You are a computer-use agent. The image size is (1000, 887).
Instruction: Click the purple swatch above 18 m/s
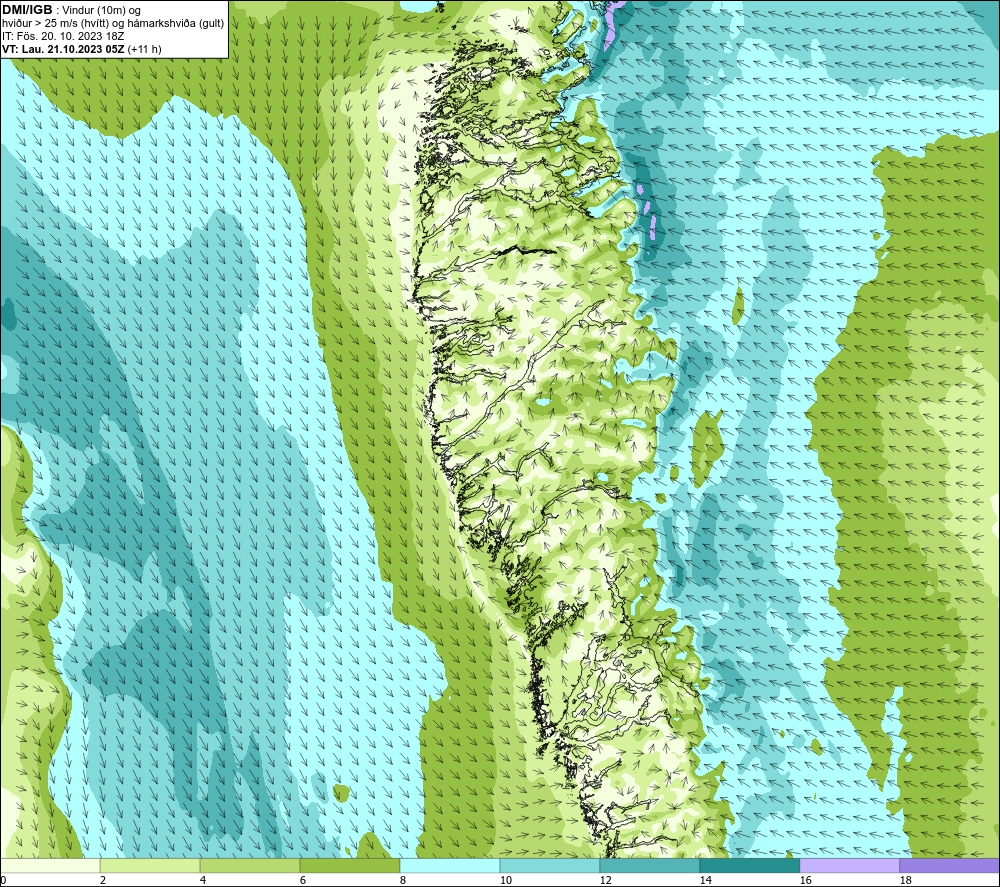949,865
